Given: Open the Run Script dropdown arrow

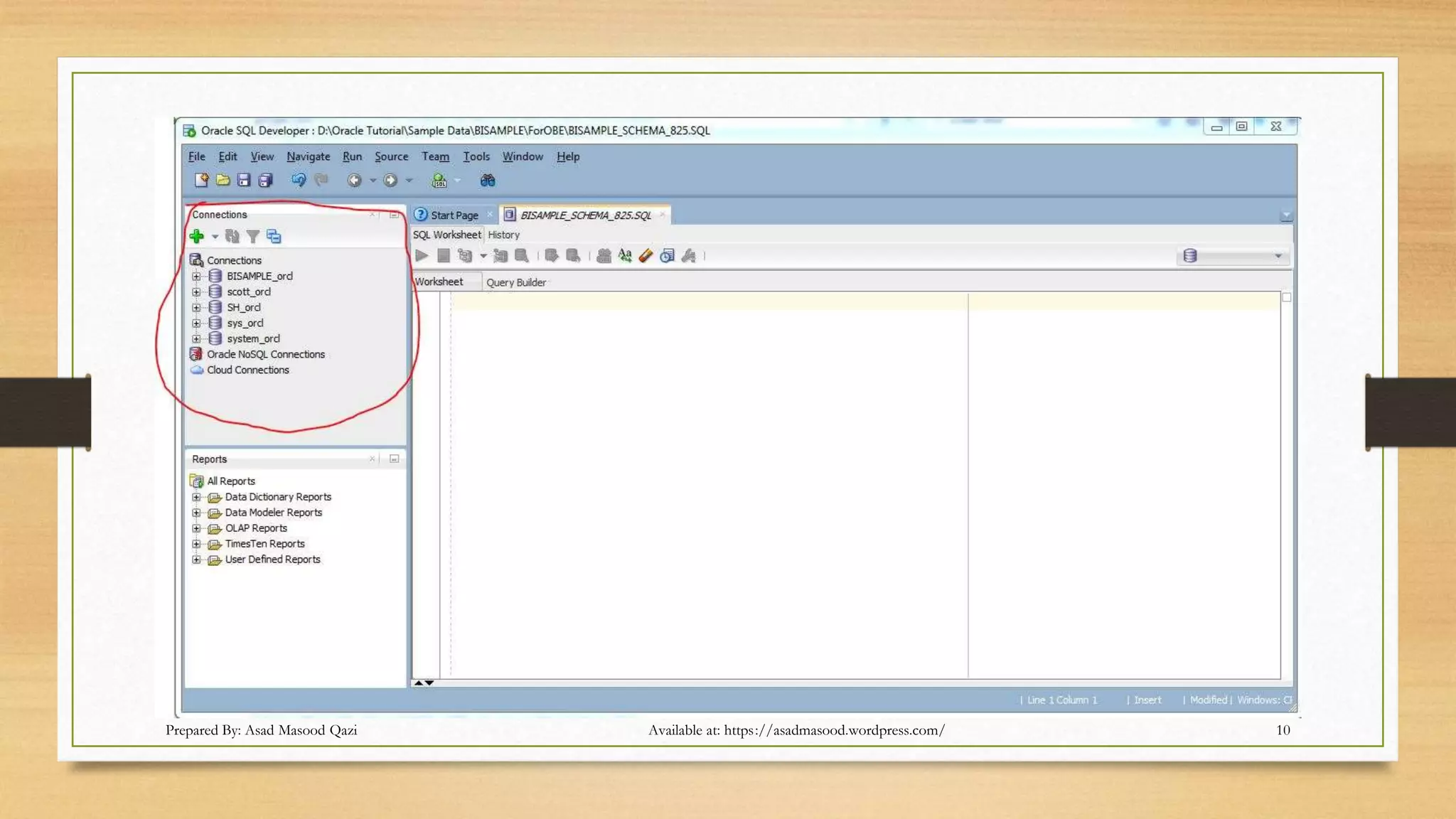Looking at the screenshot, I should pos(483,256).
